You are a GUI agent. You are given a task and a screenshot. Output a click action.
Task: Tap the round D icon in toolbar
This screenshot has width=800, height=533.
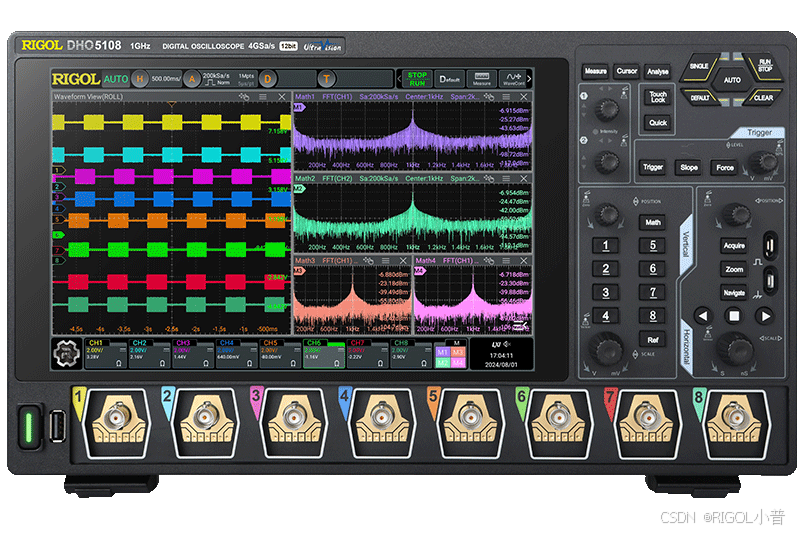tap(267, 79)
